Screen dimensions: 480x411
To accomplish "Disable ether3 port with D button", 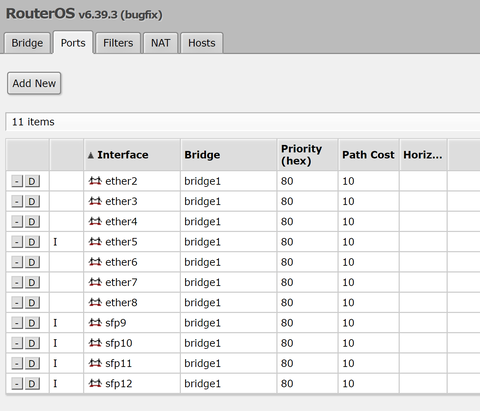I will click(32, 202).
